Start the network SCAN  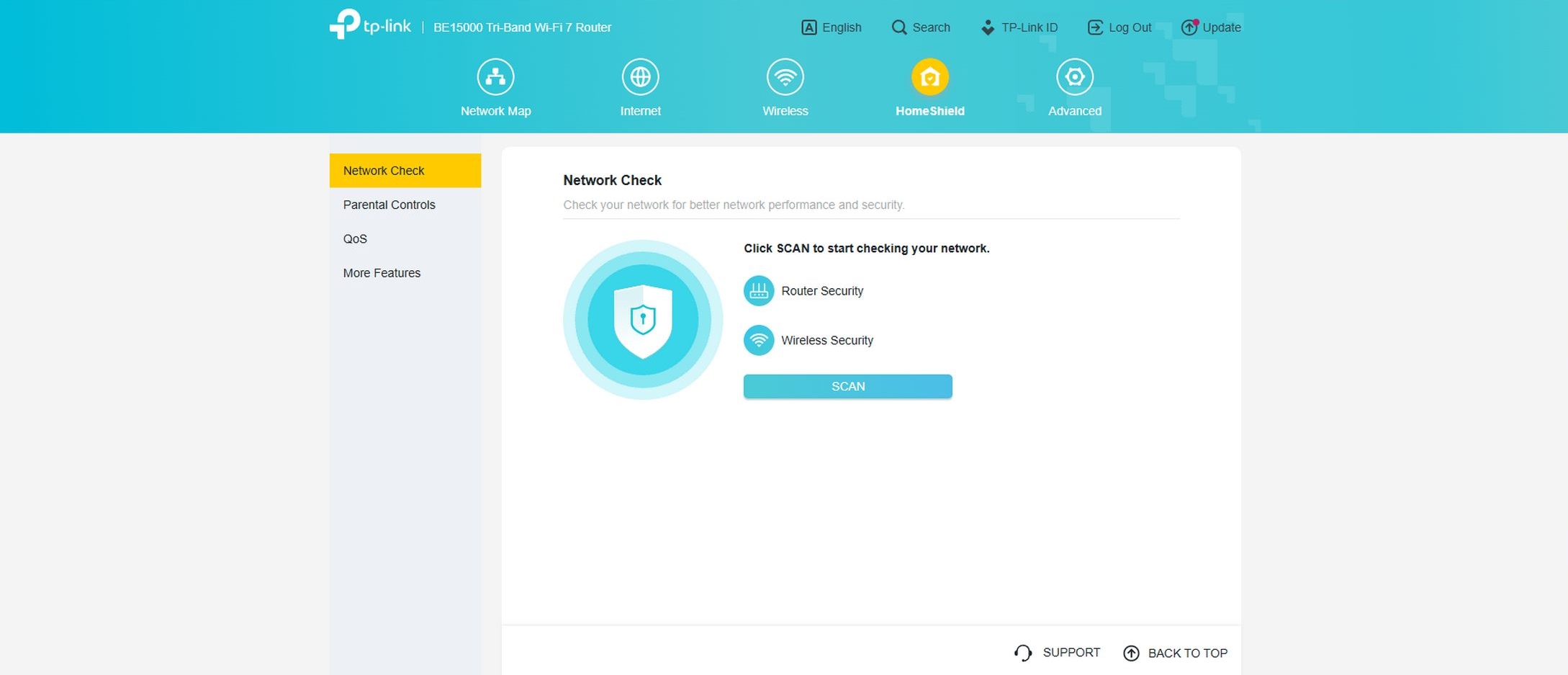pos(847,386)
